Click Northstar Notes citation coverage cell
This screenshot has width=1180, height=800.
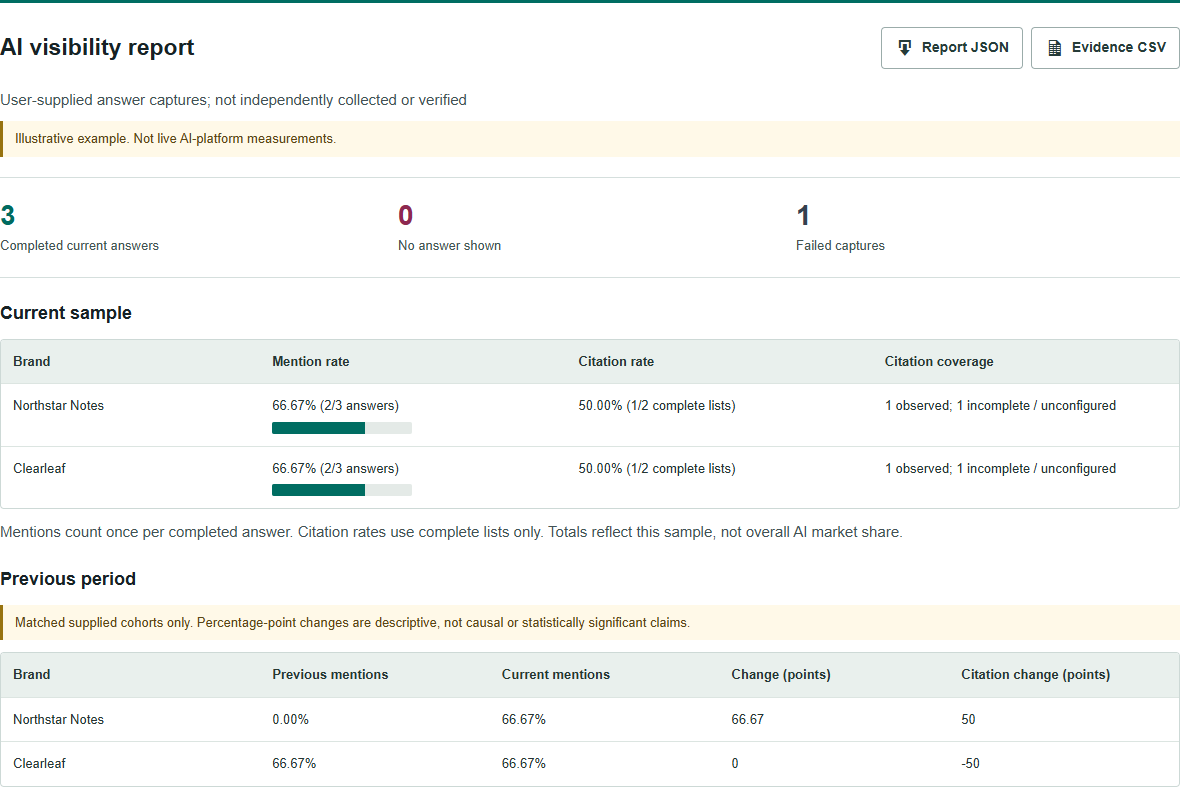[x=1000, y=406]
